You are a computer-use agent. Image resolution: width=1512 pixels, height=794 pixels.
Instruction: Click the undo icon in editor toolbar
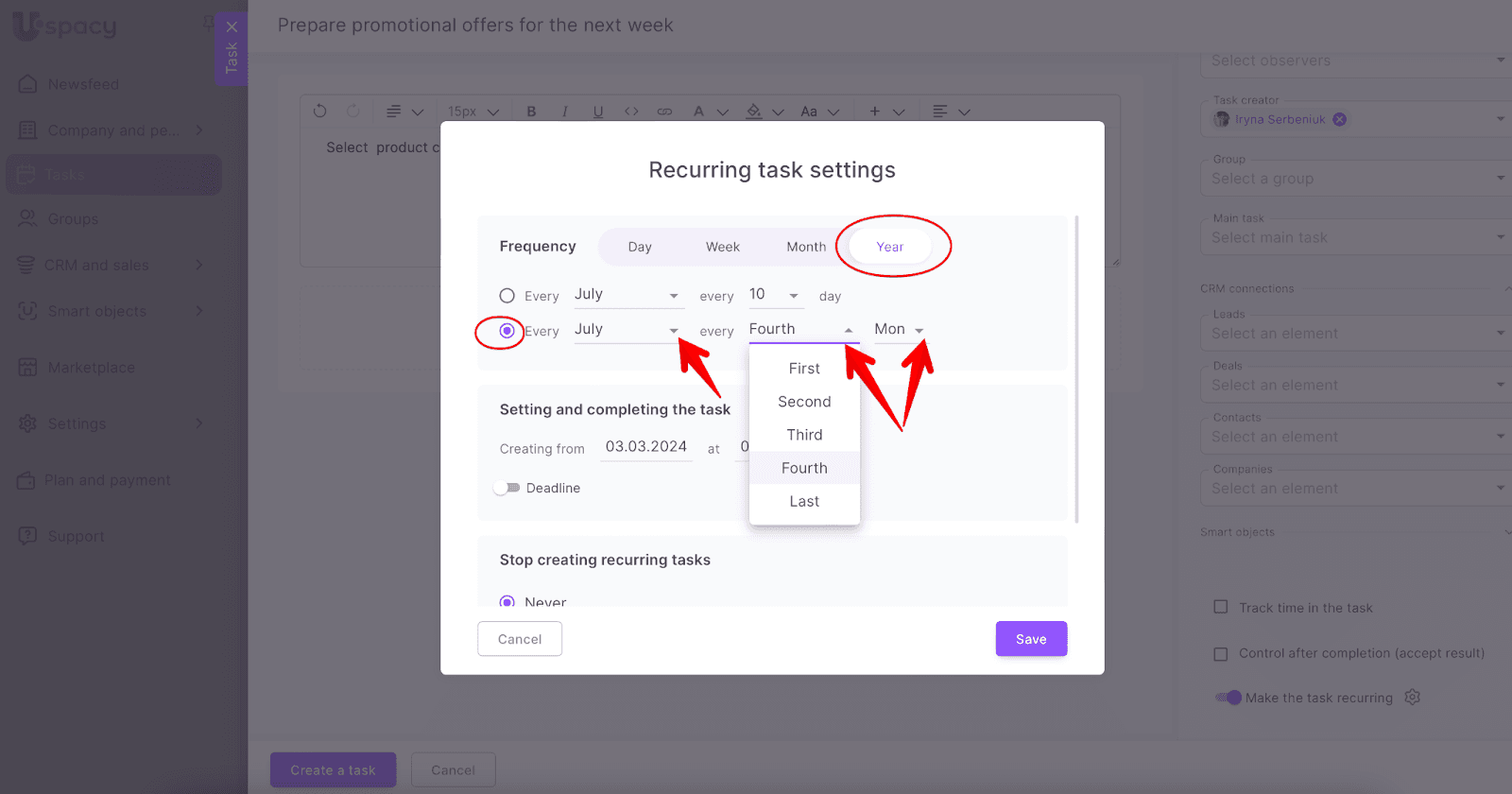(x=320, y=112)
